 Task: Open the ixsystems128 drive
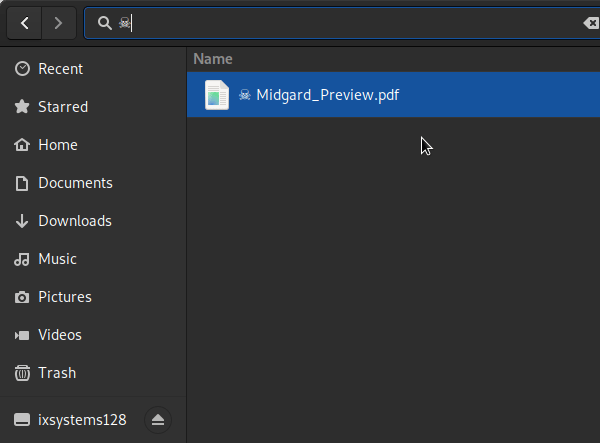[82, 420]
